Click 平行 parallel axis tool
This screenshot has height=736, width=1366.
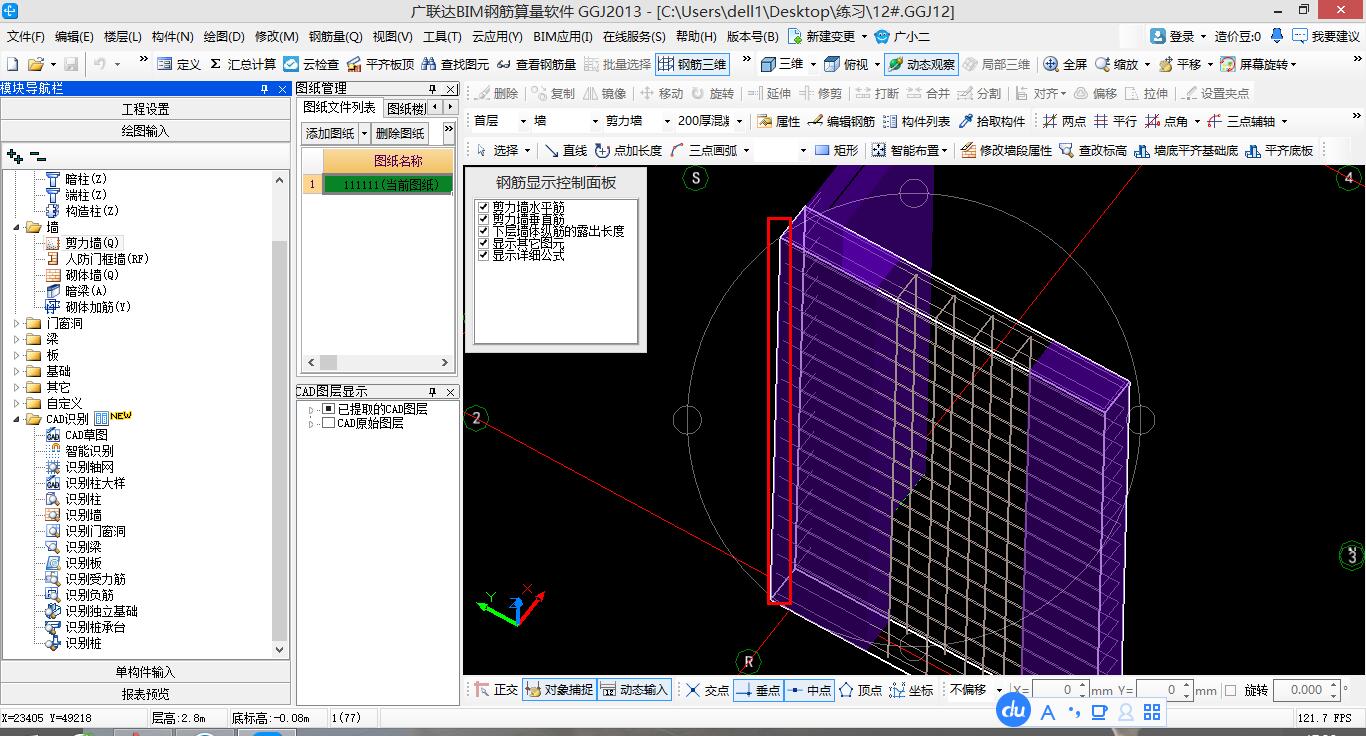click(x=1115, y=121)
